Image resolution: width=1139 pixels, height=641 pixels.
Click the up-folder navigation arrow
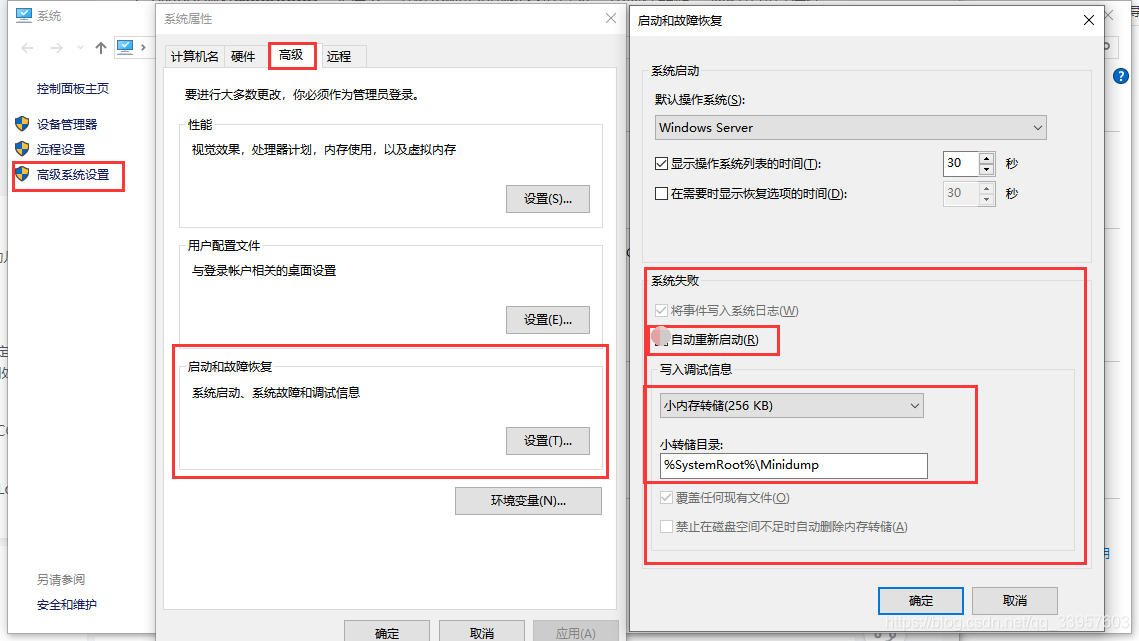click(100, 47)
